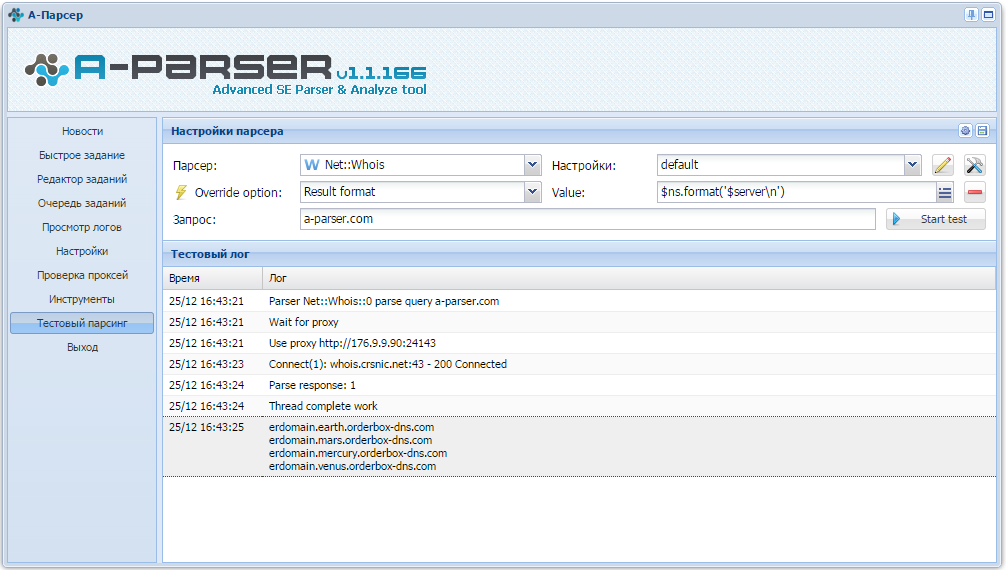Click the panel gear icon

(965, 131)
